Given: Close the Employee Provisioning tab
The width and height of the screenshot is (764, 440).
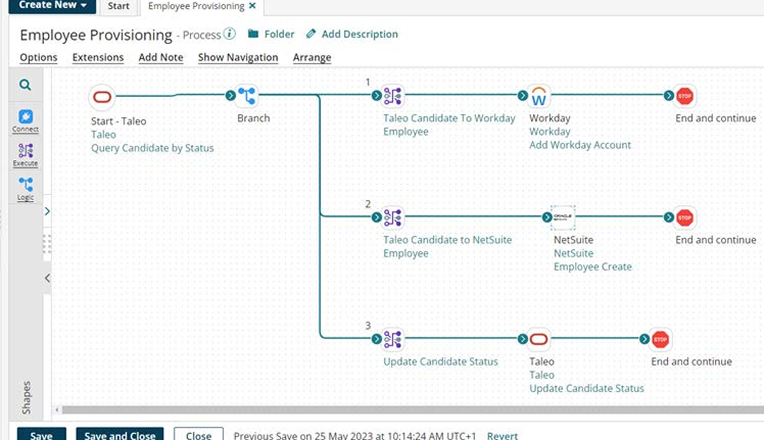Looking at the screenshot, I should point(252,7).
